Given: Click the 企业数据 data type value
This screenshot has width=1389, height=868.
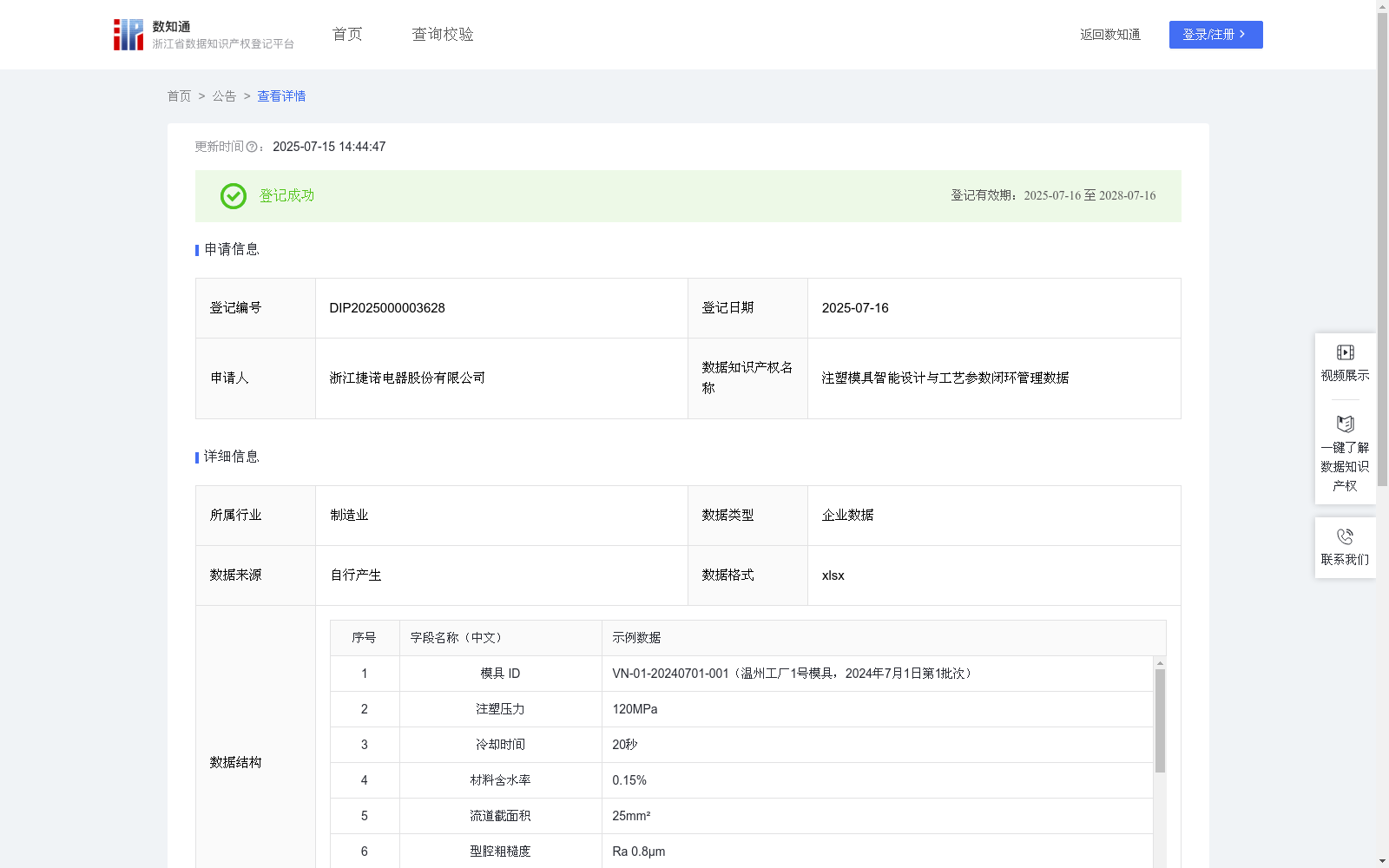Looking at the screenshot, I should point(848,516).
